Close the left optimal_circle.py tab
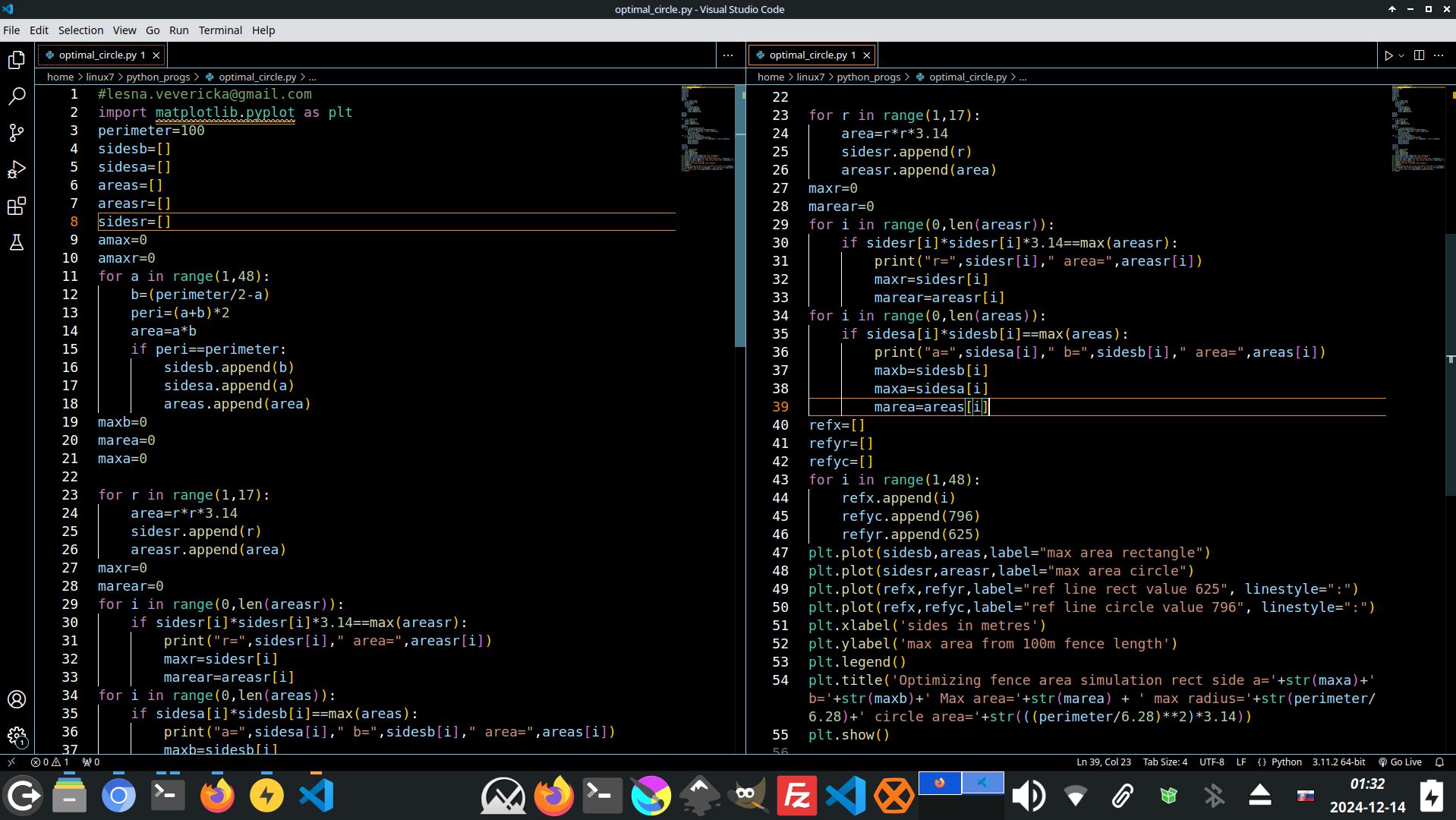 156,55
